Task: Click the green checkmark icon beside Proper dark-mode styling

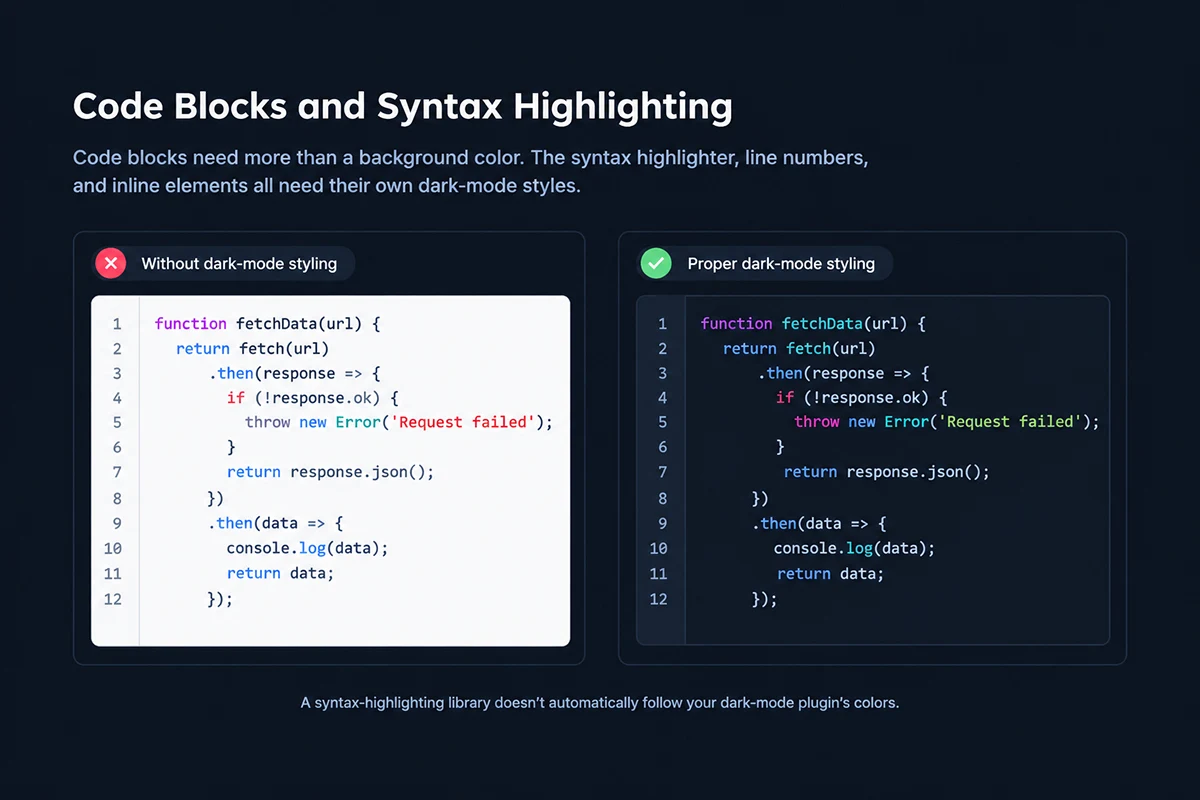Action: point(656,264)
